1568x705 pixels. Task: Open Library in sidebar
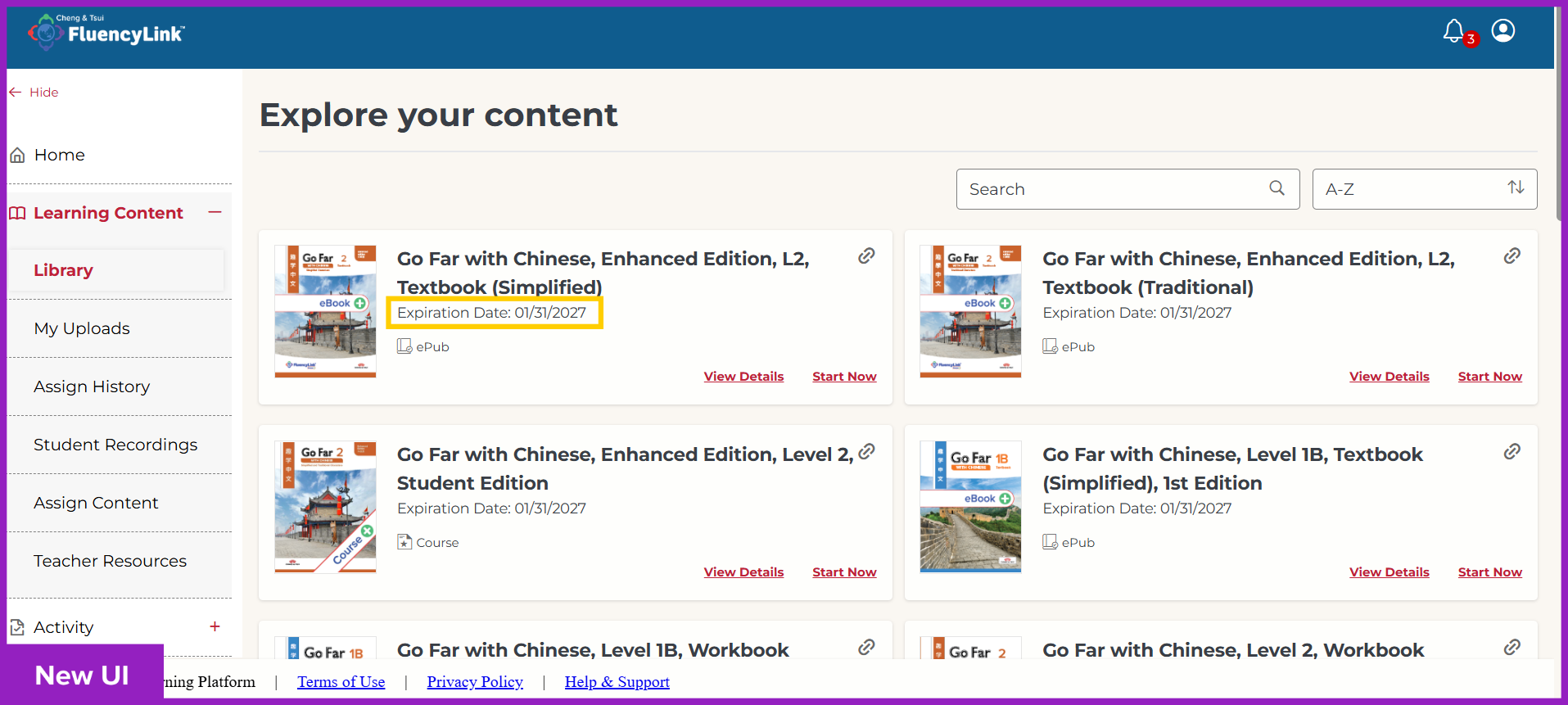(x=63, y=270)
